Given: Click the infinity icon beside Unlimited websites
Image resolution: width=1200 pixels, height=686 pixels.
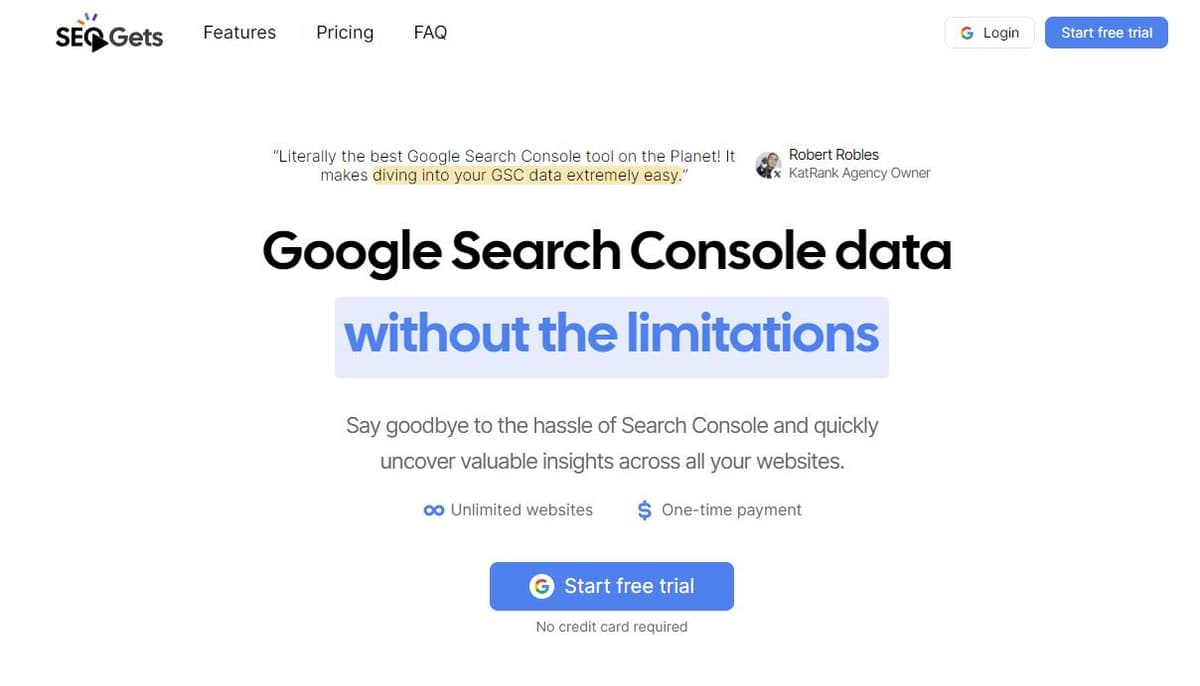Looking at the screenshot, I should (433, 510).
